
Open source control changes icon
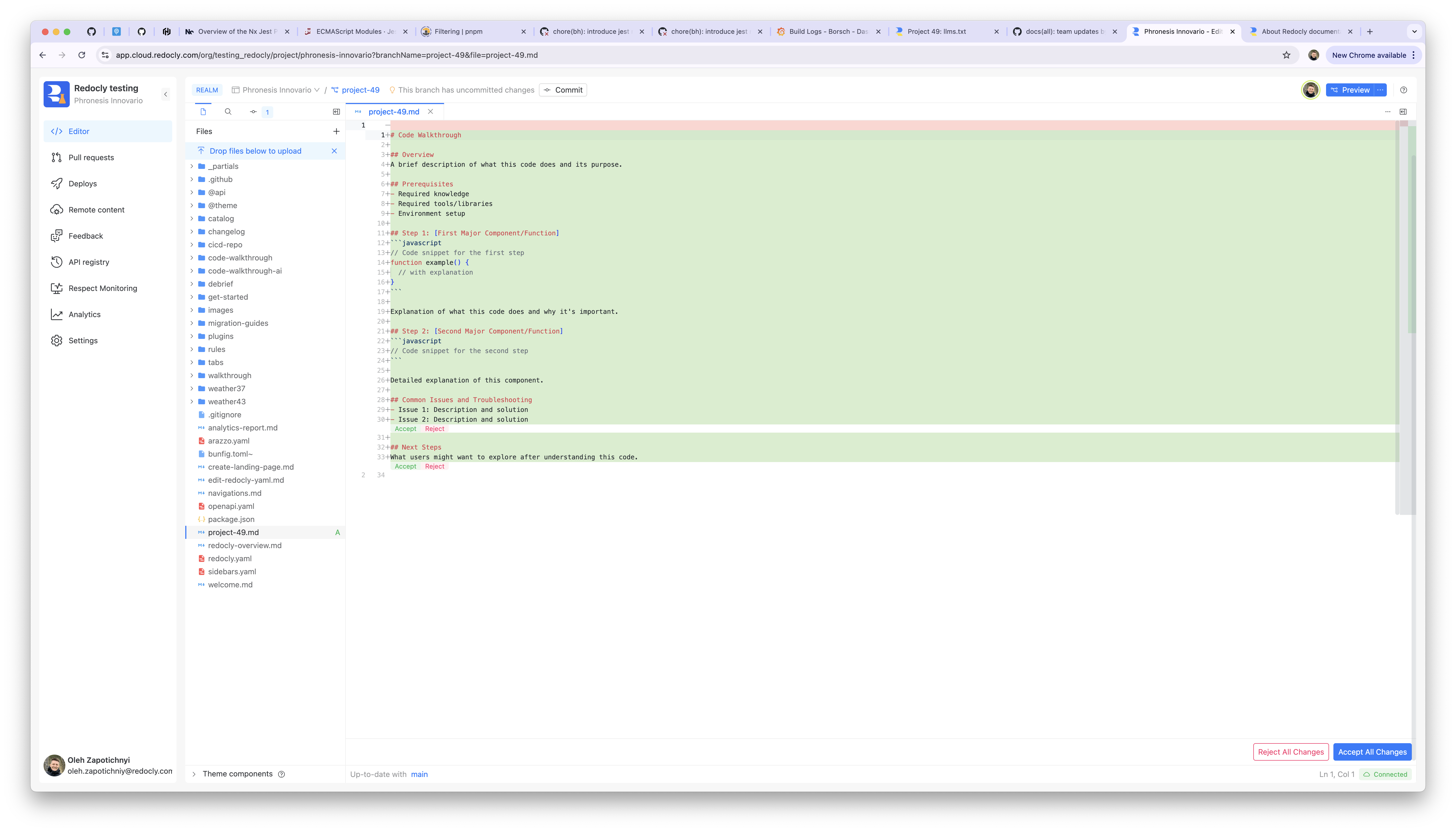click(253, 112)
